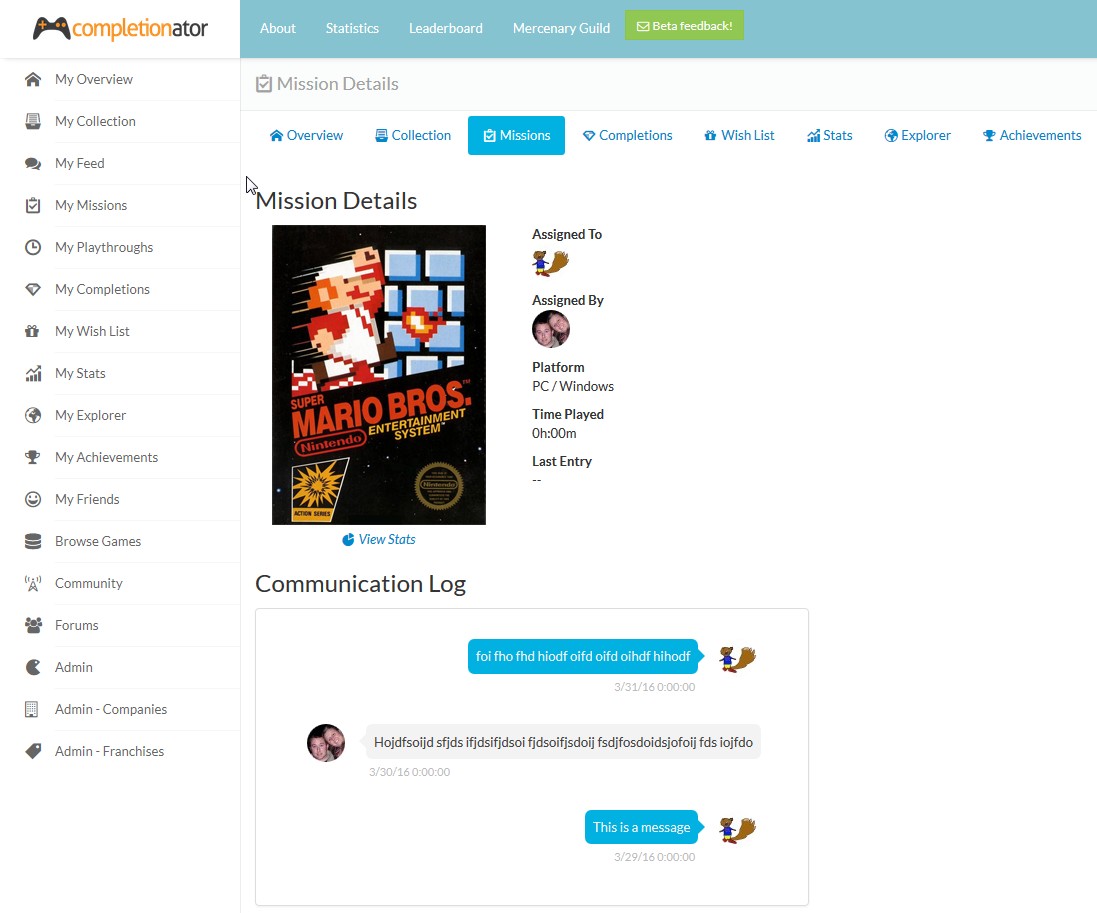Open the Stats tab

(830, 135)
